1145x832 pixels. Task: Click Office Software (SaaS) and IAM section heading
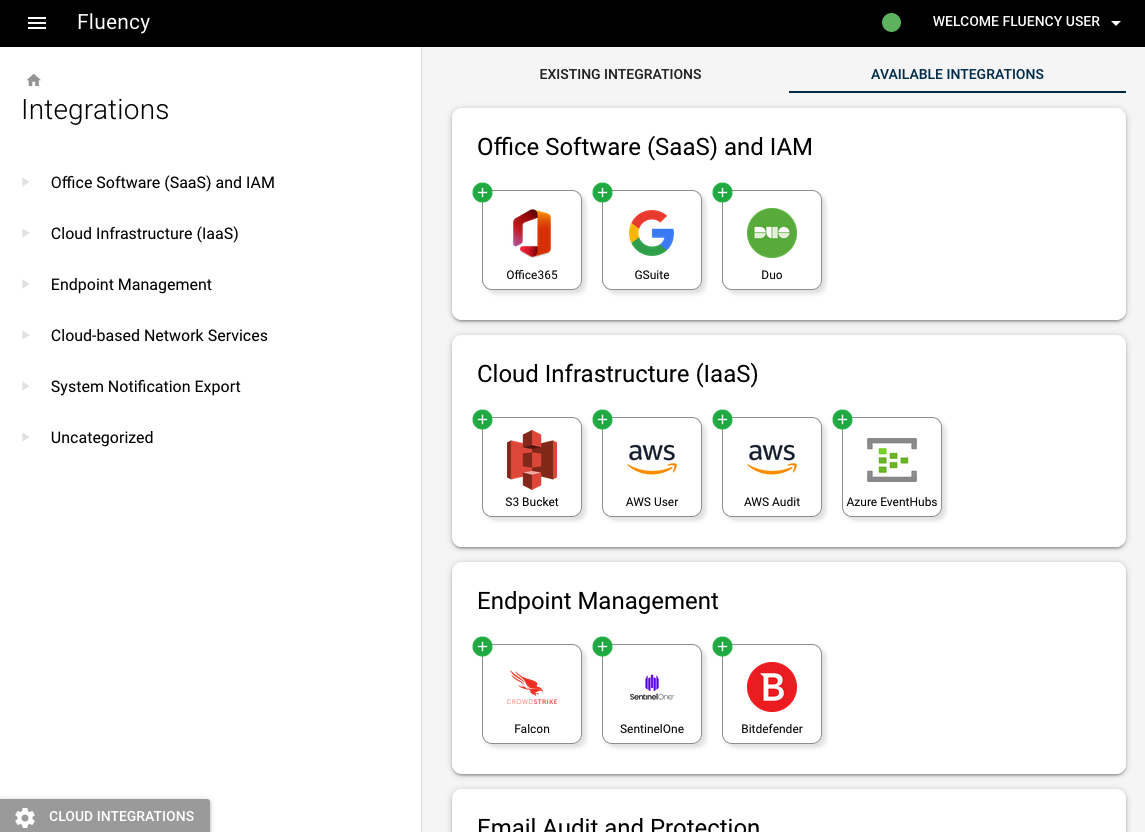click(x=644, y=147)
